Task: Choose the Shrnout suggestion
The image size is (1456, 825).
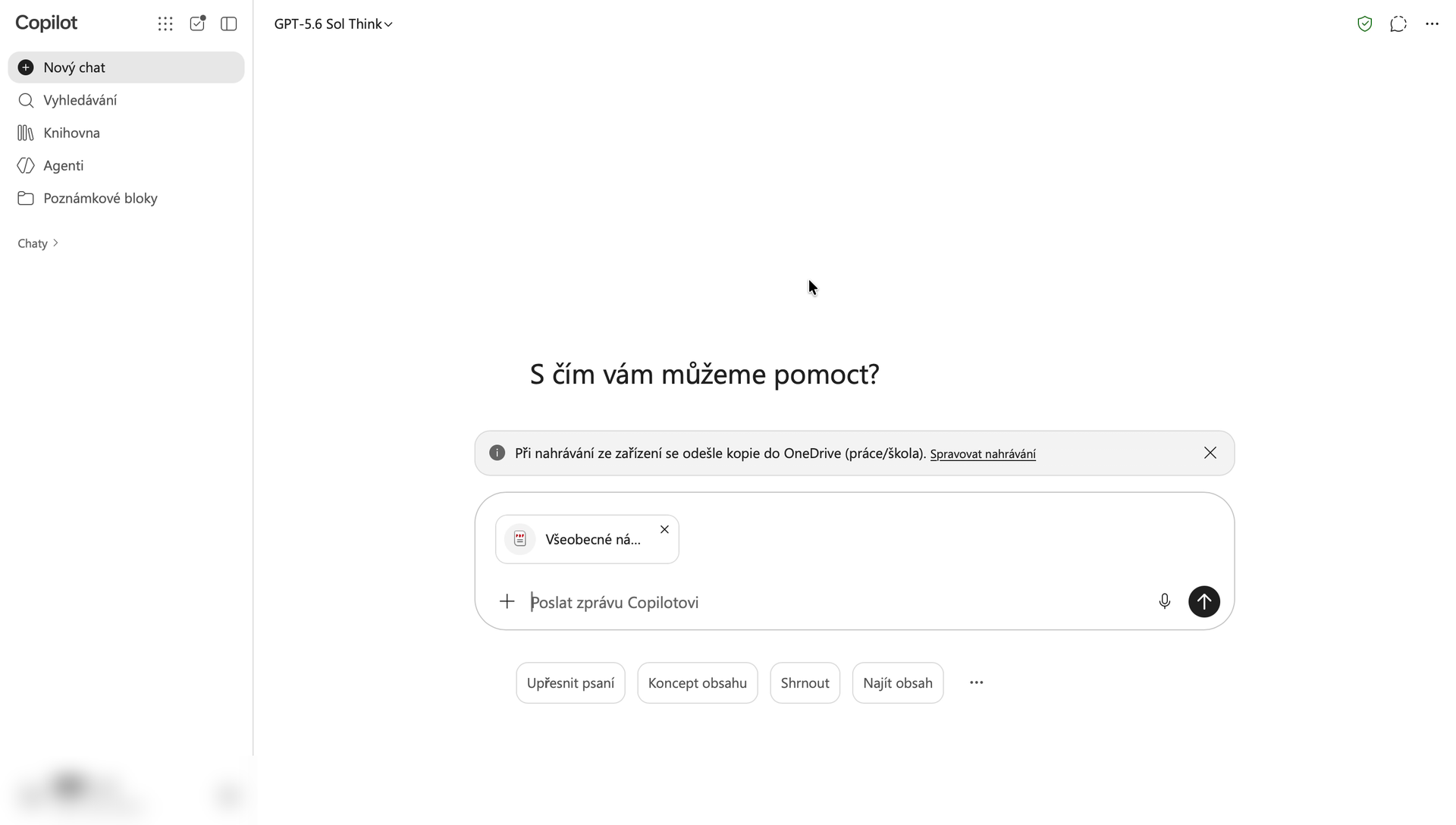Action: click(x=805, y=682)
